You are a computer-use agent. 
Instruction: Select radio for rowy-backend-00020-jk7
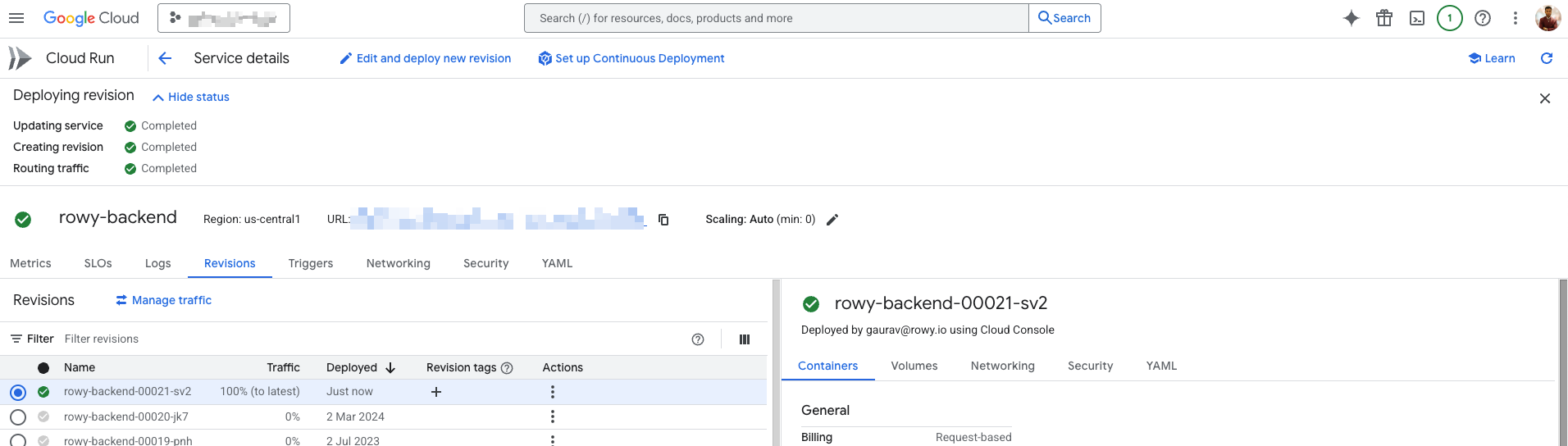click(x=18, y=417)
